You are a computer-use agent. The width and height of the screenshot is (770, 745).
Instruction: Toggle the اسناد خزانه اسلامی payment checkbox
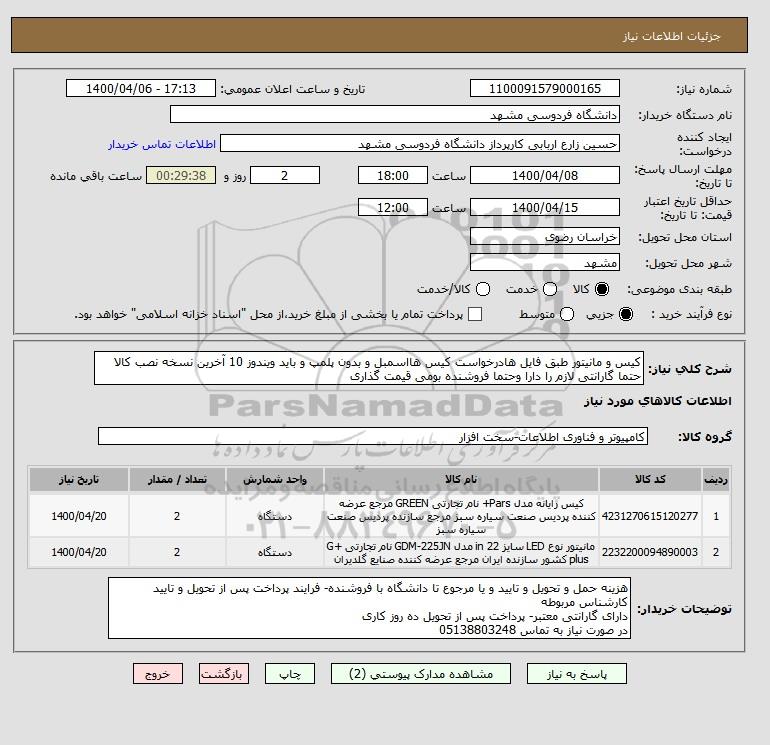point(475,314)
